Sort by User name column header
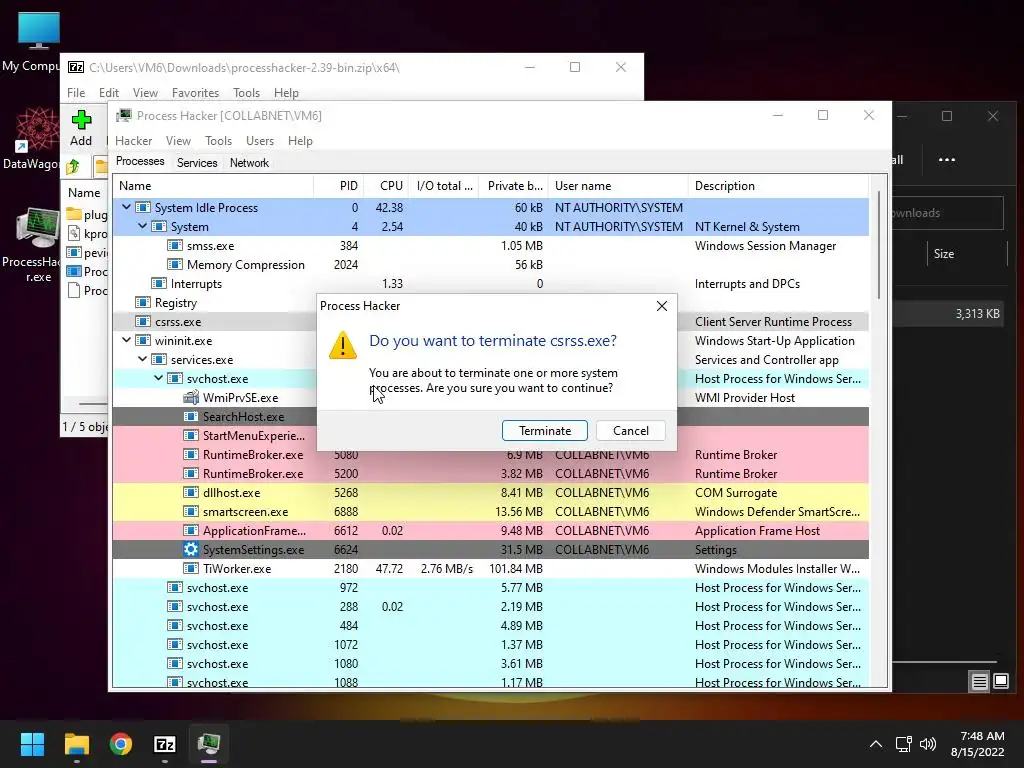Image resolution: width=1024 pixels, height=768 pixels. [x=618, y=185]
